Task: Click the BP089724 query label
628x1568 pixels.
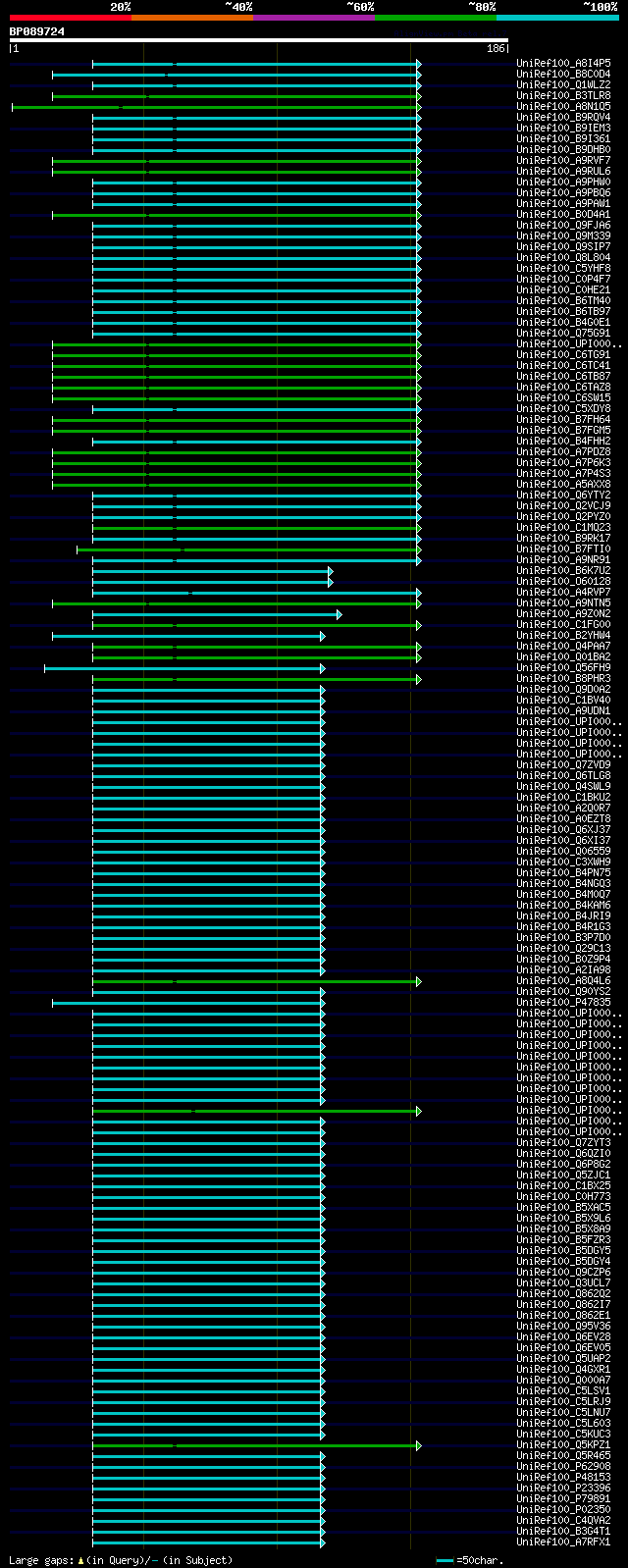Action: pos(37,31)
